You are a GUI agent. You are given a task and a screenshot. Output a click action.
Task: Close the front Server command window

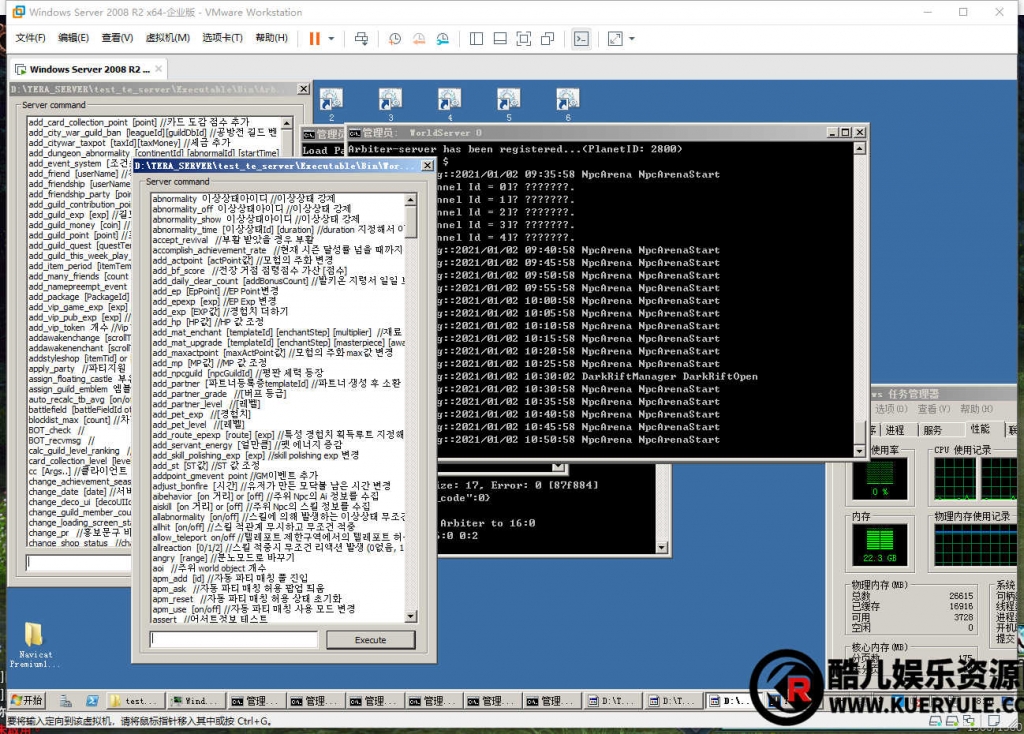427,165
